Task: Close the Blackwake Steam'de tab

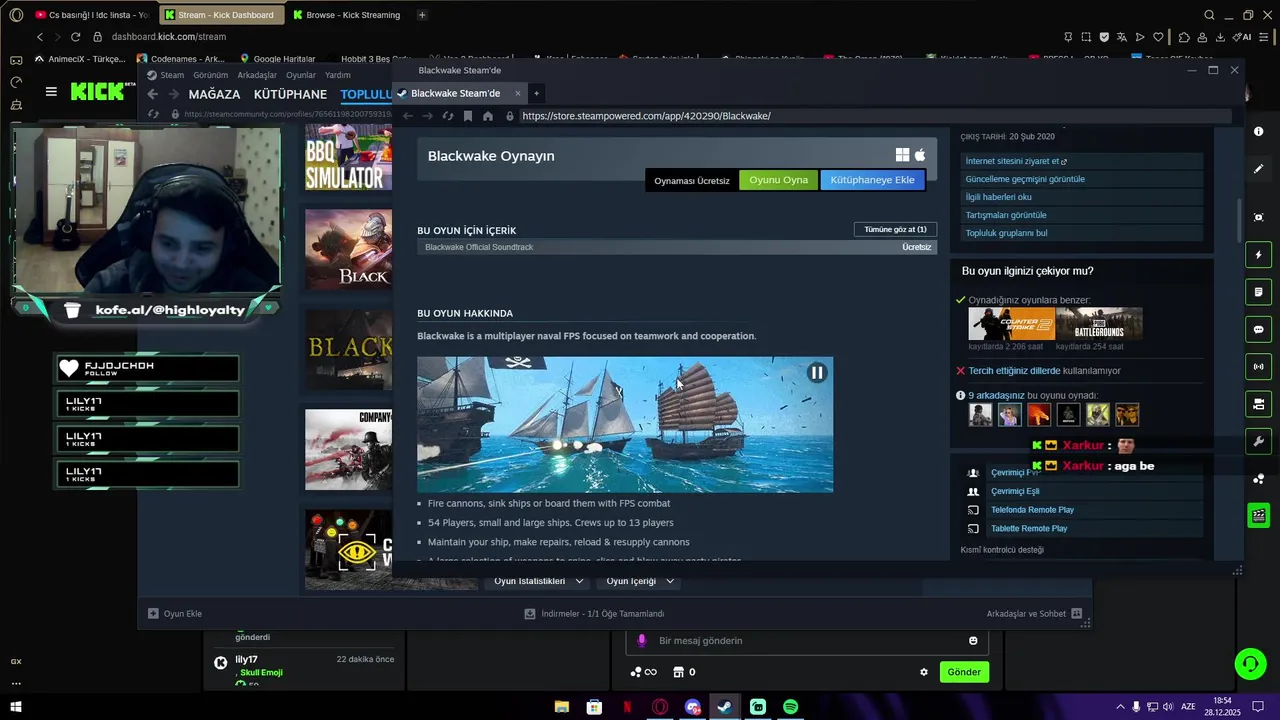Action: [x=517, y=93]
